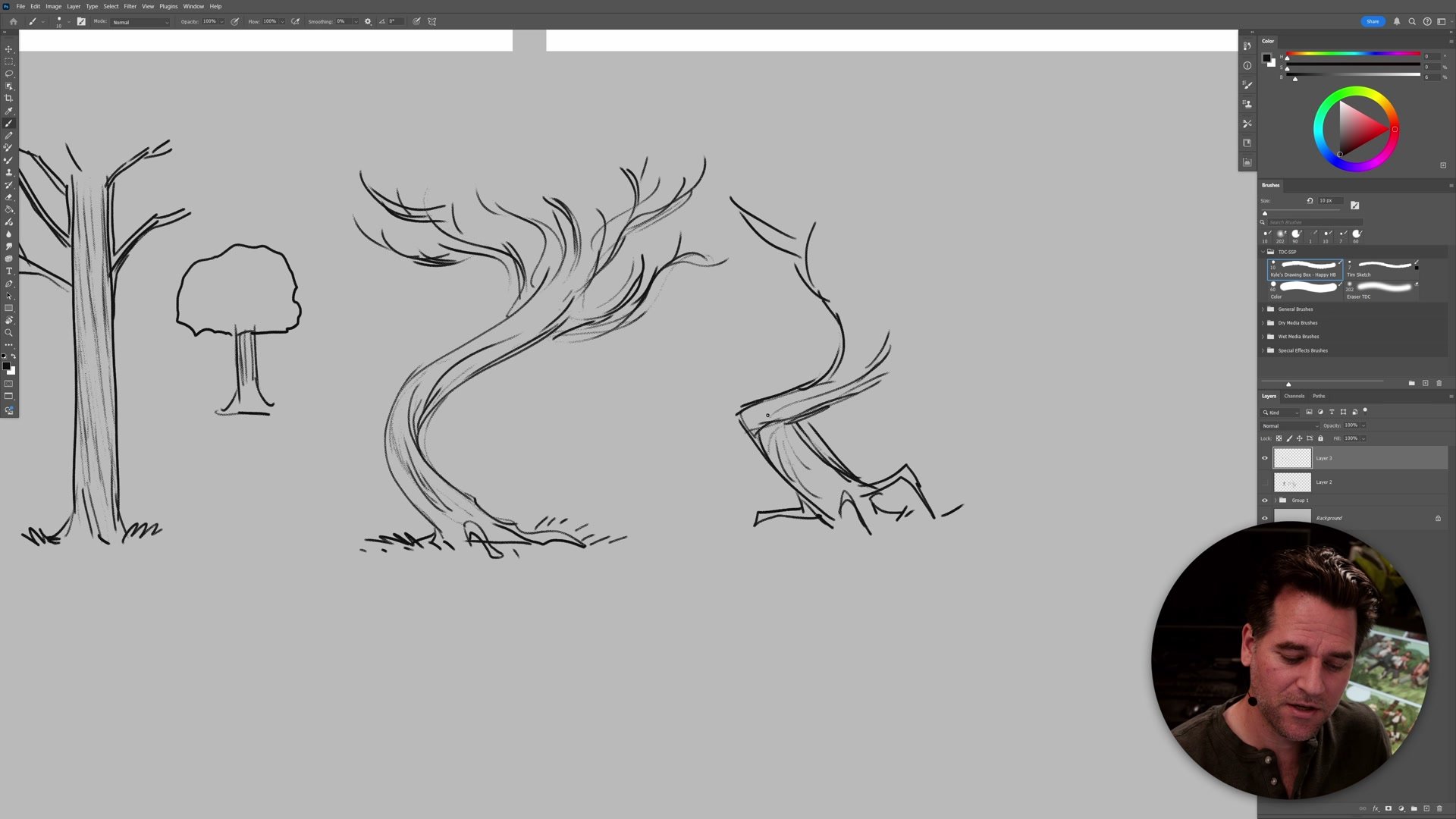Open the layer blend mode Normal dropdown
The height and width of the screenshot is (819, 1456).
point(1290,425)
